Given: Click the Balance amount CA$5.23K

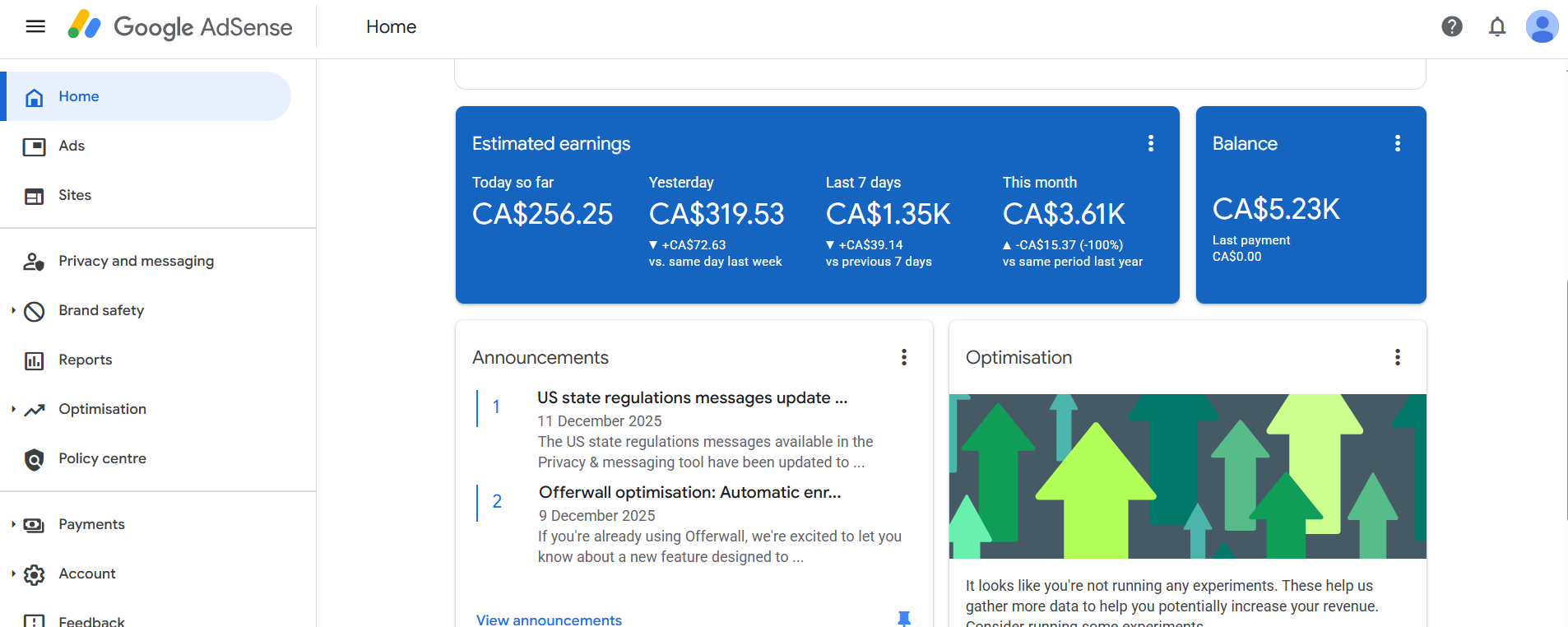Looking at the screenshot, I should pos(1276,209).
